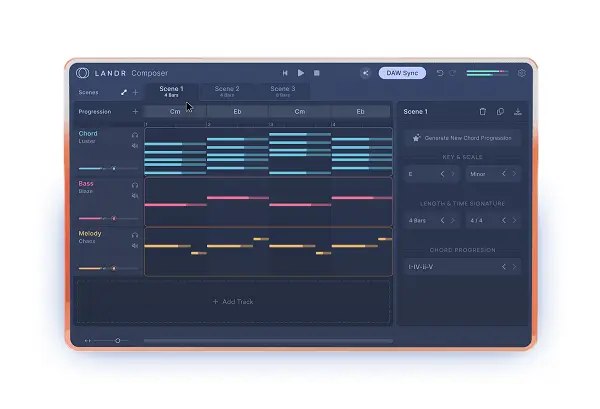Select the Bass track name

pyautogui.click(x=86, y=184)
